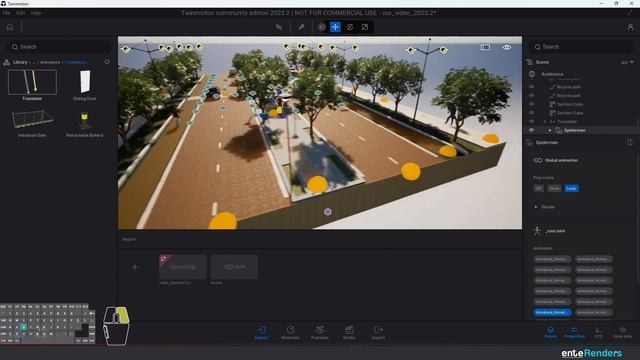640x360 pixels.
Task: Switch to the Export tab
Action: (x=378, y=332)
